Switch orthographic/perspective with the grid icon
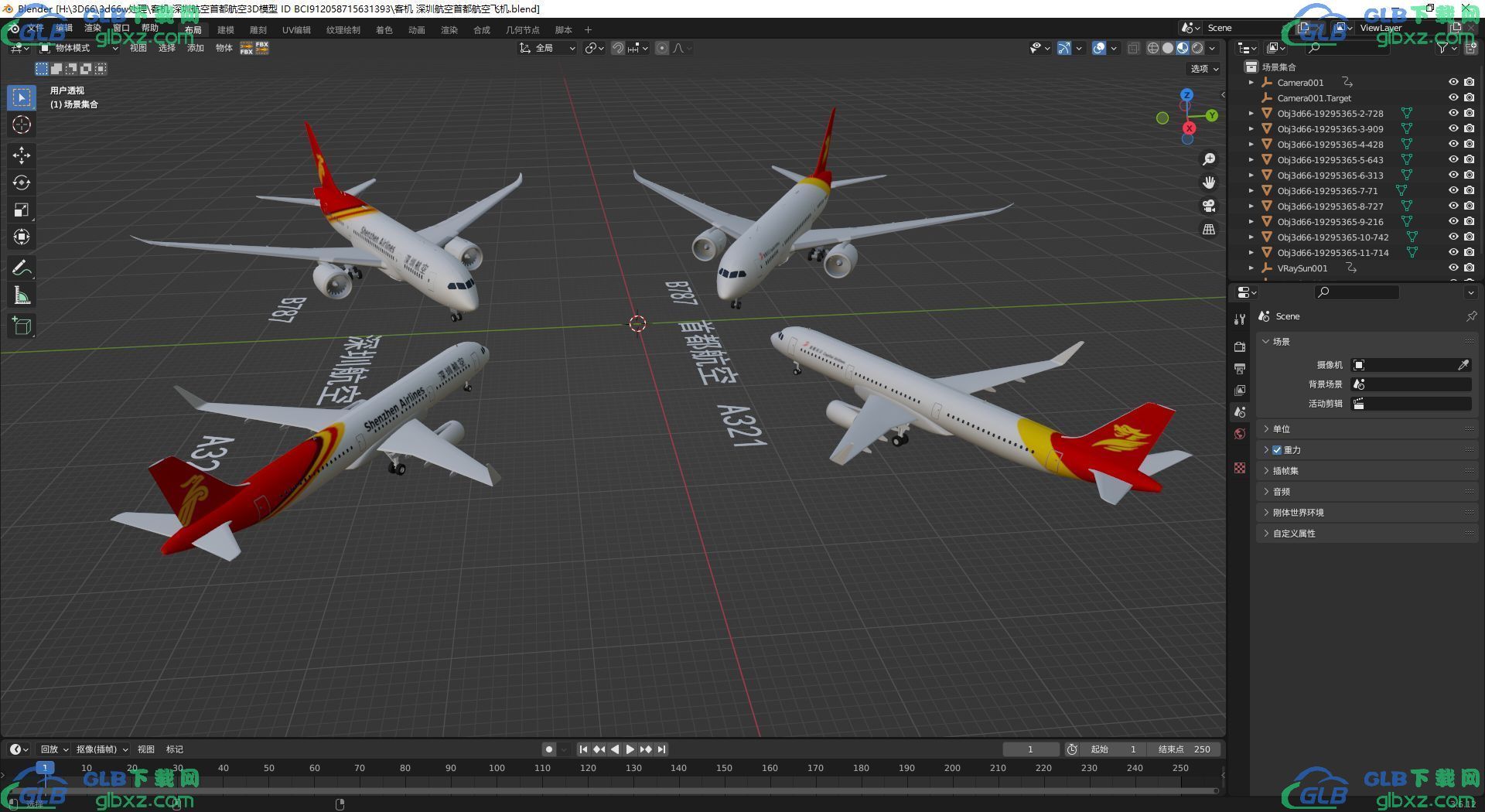1485x812 pixels. (1208, 229)
